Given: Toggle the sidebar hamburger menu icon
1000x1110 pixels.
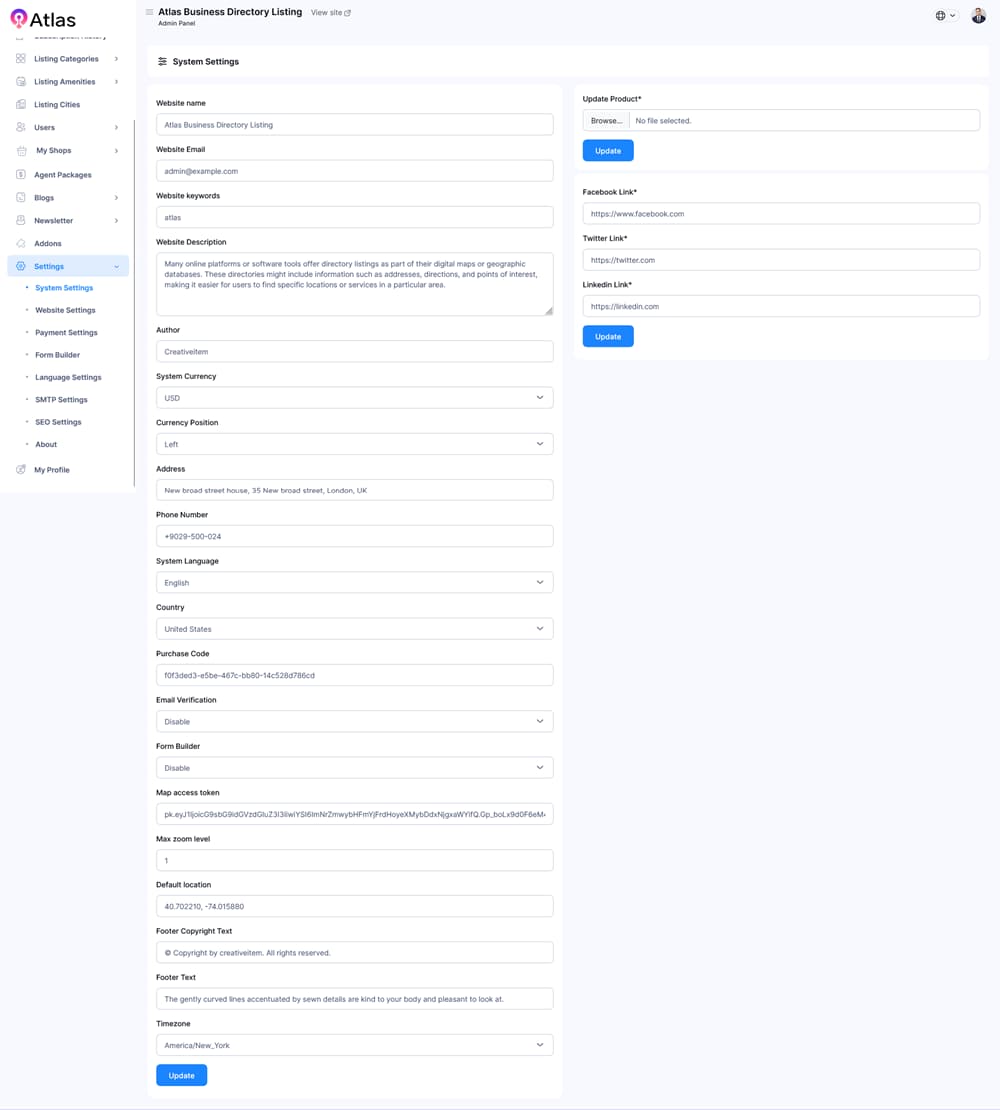Looking at the screenshot, I should point(149,12).
